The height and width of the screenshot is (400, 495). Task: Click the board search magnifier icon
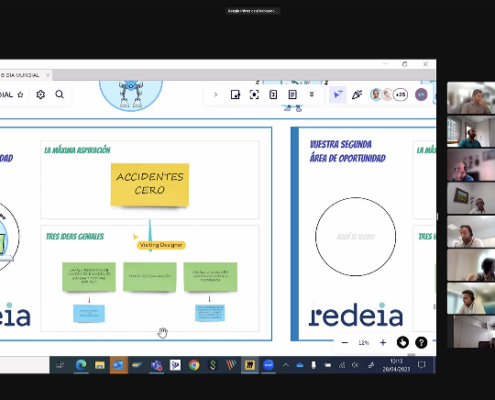pyautogui.click(x=60, y=95)
